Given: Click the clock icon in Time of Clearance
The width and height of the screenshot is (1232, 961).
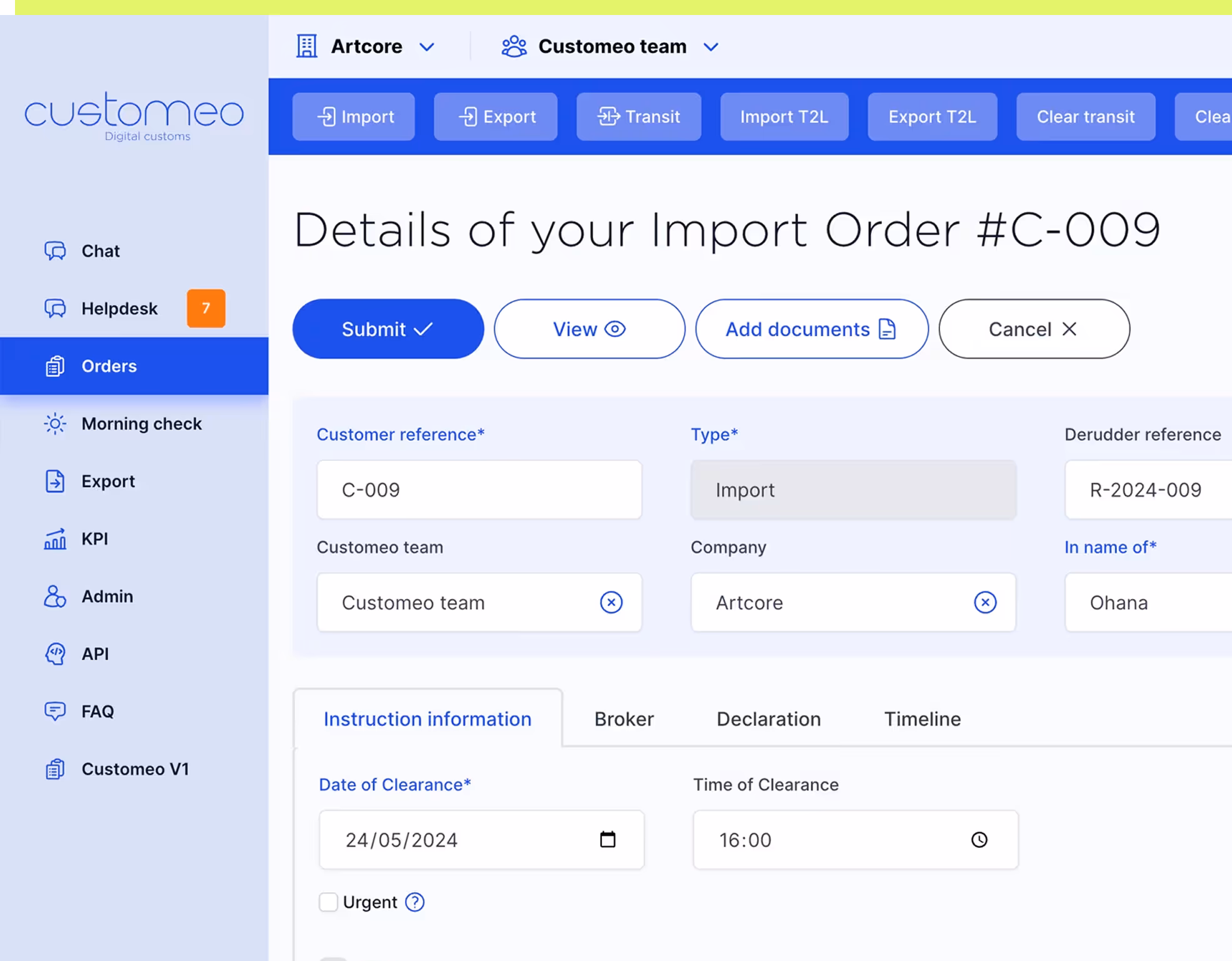Looking at the screenshot, I should click(979, 839).
